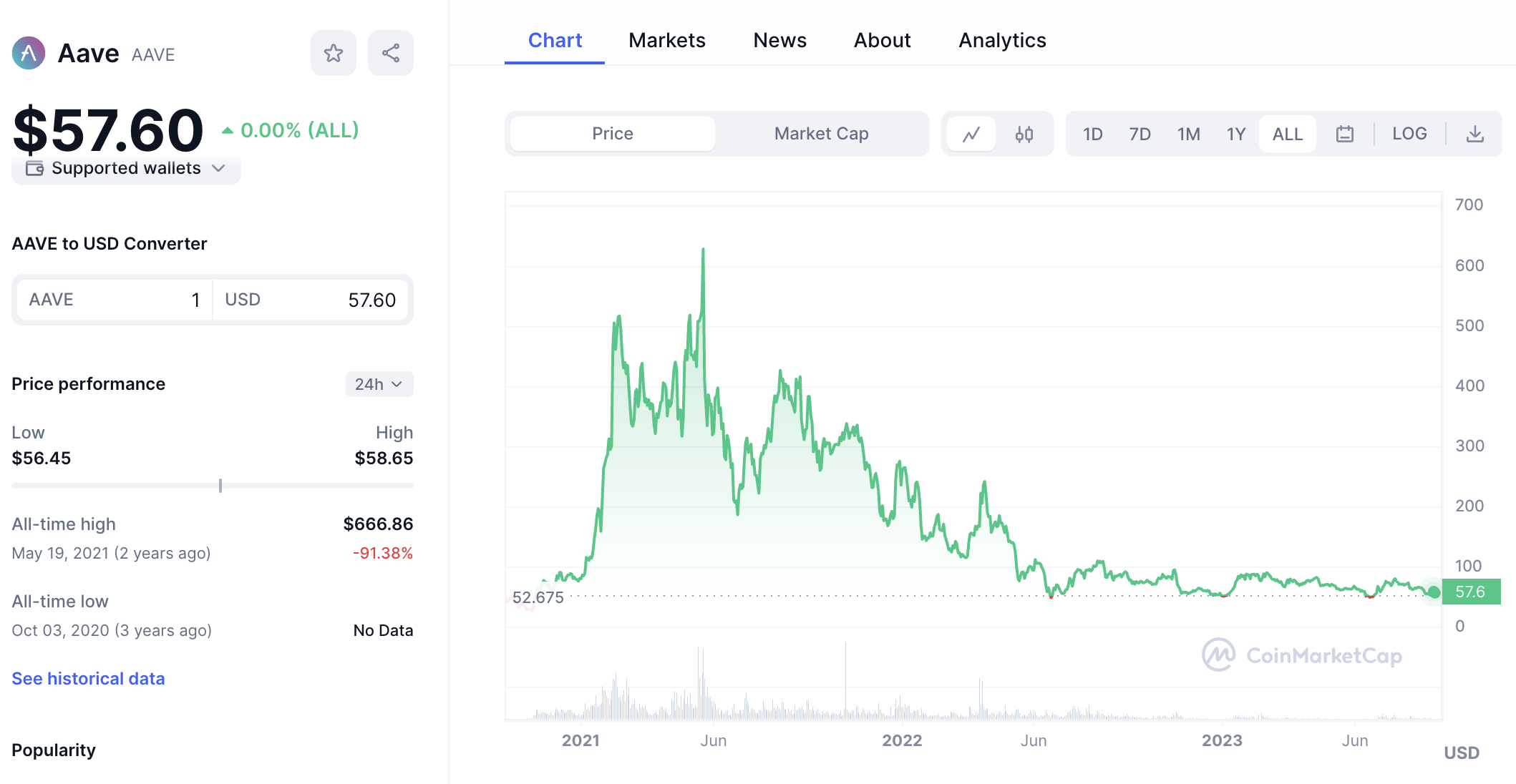Select the line chart view icon

[x=971, y=134]
